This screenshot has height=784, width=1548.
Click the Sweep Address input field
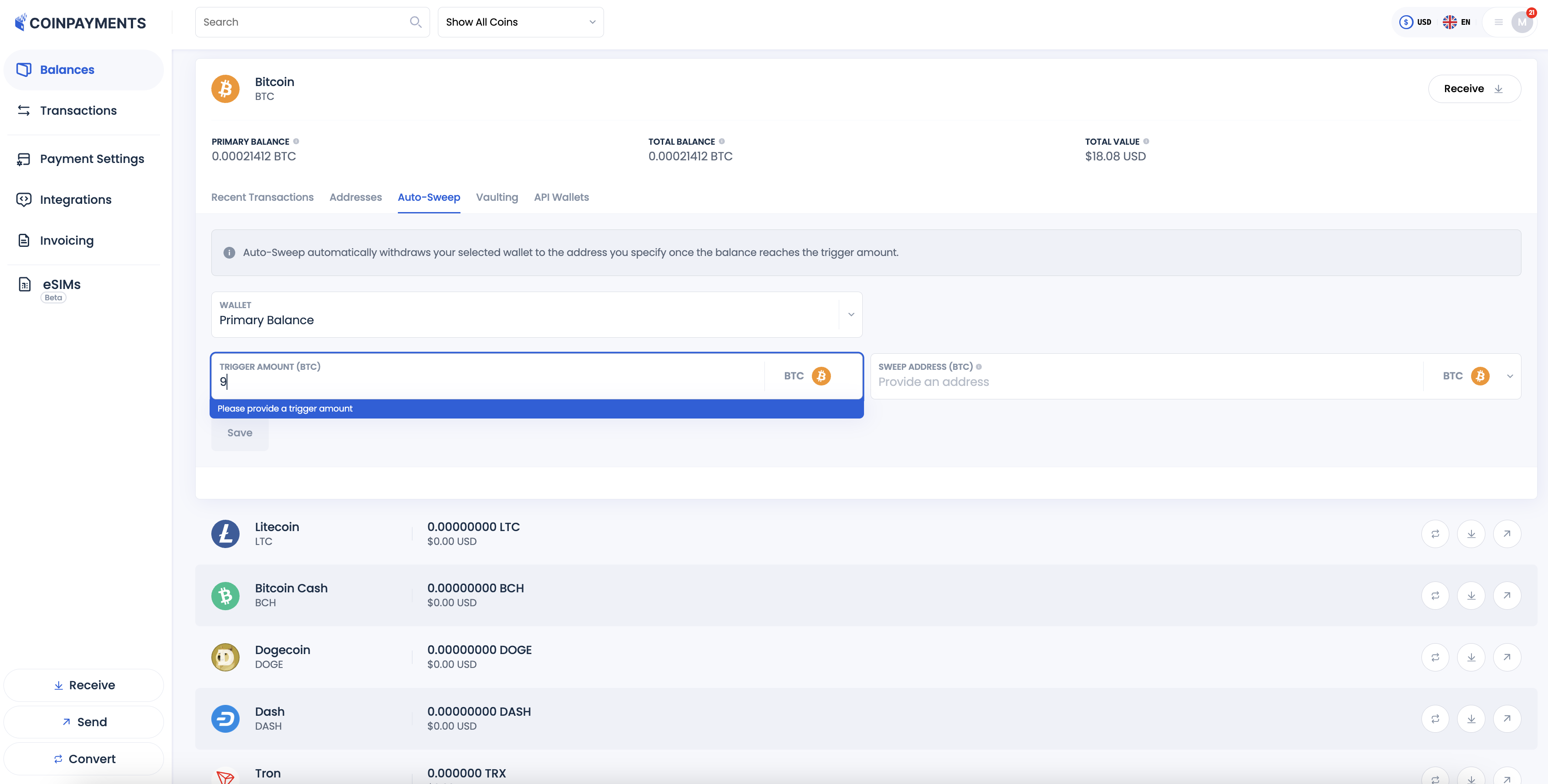1142,382
